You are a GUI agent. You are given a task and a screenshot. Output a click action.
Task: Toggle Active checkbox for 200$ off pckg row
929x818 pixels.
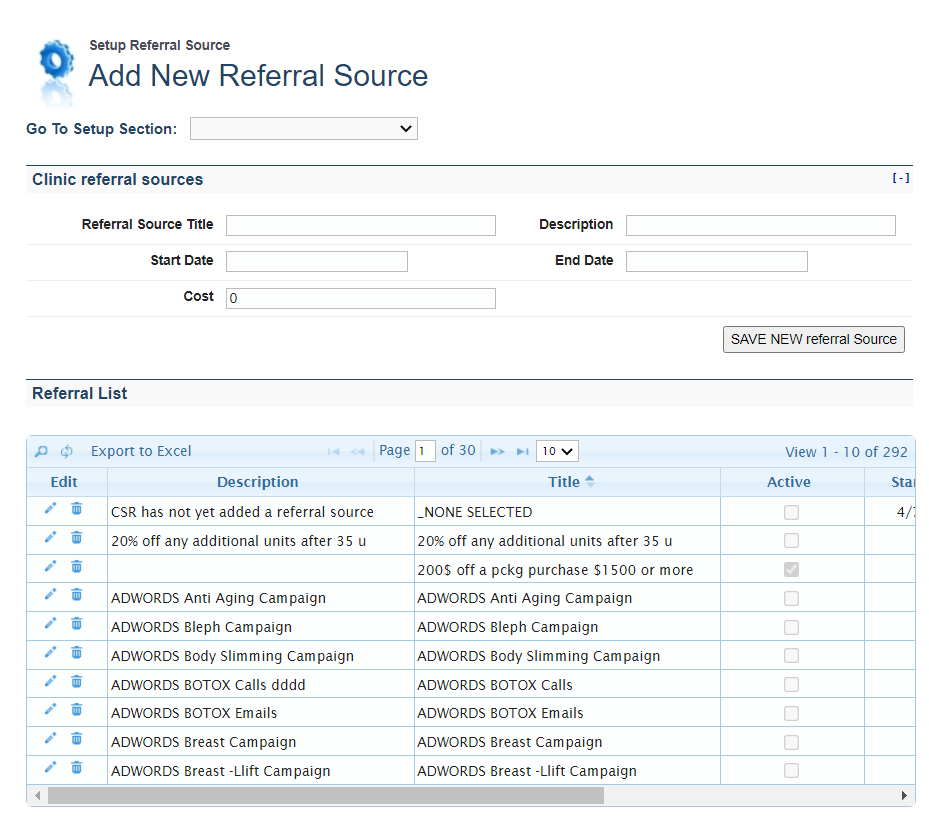tap(791, 569)
